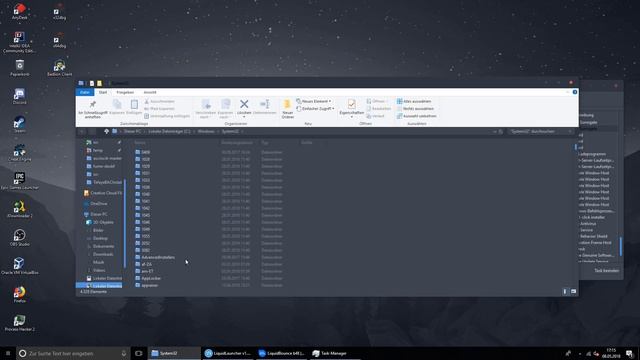Select Epic Games Launcher desktop icon
640x360 pixels.
tap(19, 181)
